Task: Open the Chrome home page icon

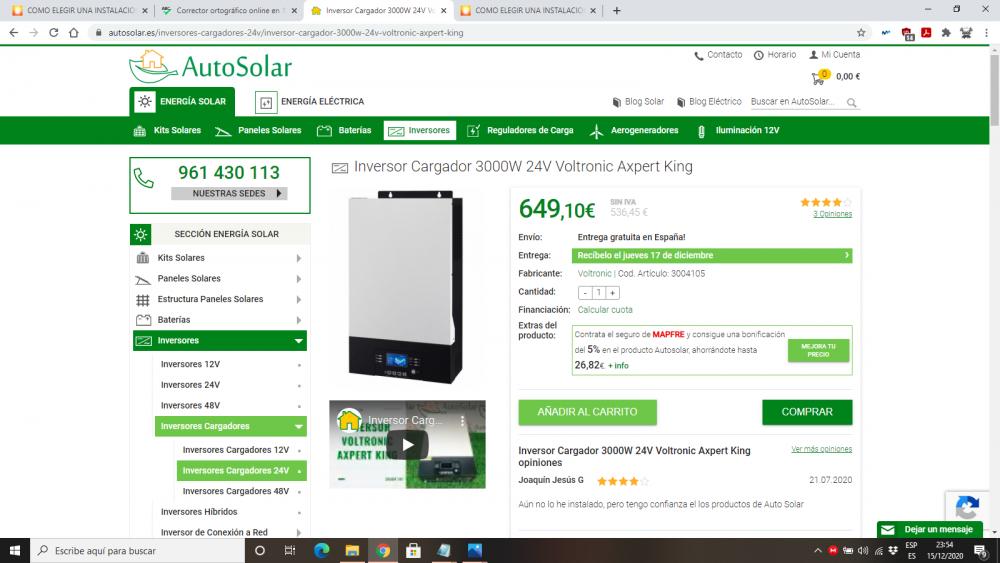Action: pyautogui.click(x=73, y=33)
